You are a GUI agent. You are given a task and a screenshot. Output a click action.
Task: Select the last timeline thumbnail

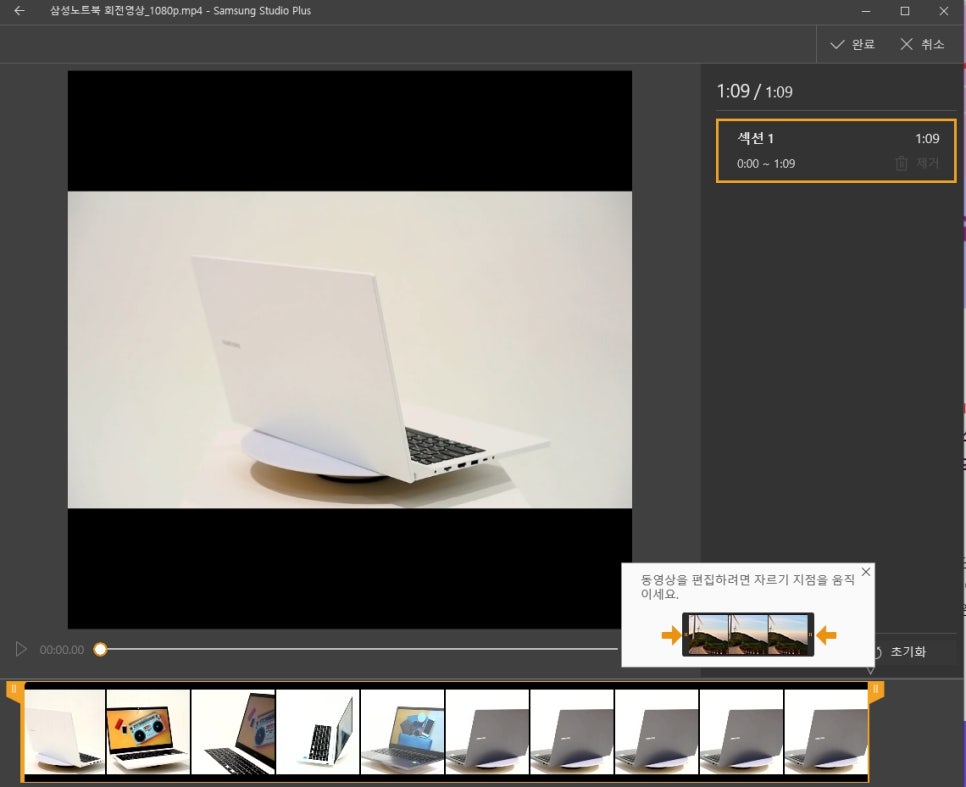point(826,732)
